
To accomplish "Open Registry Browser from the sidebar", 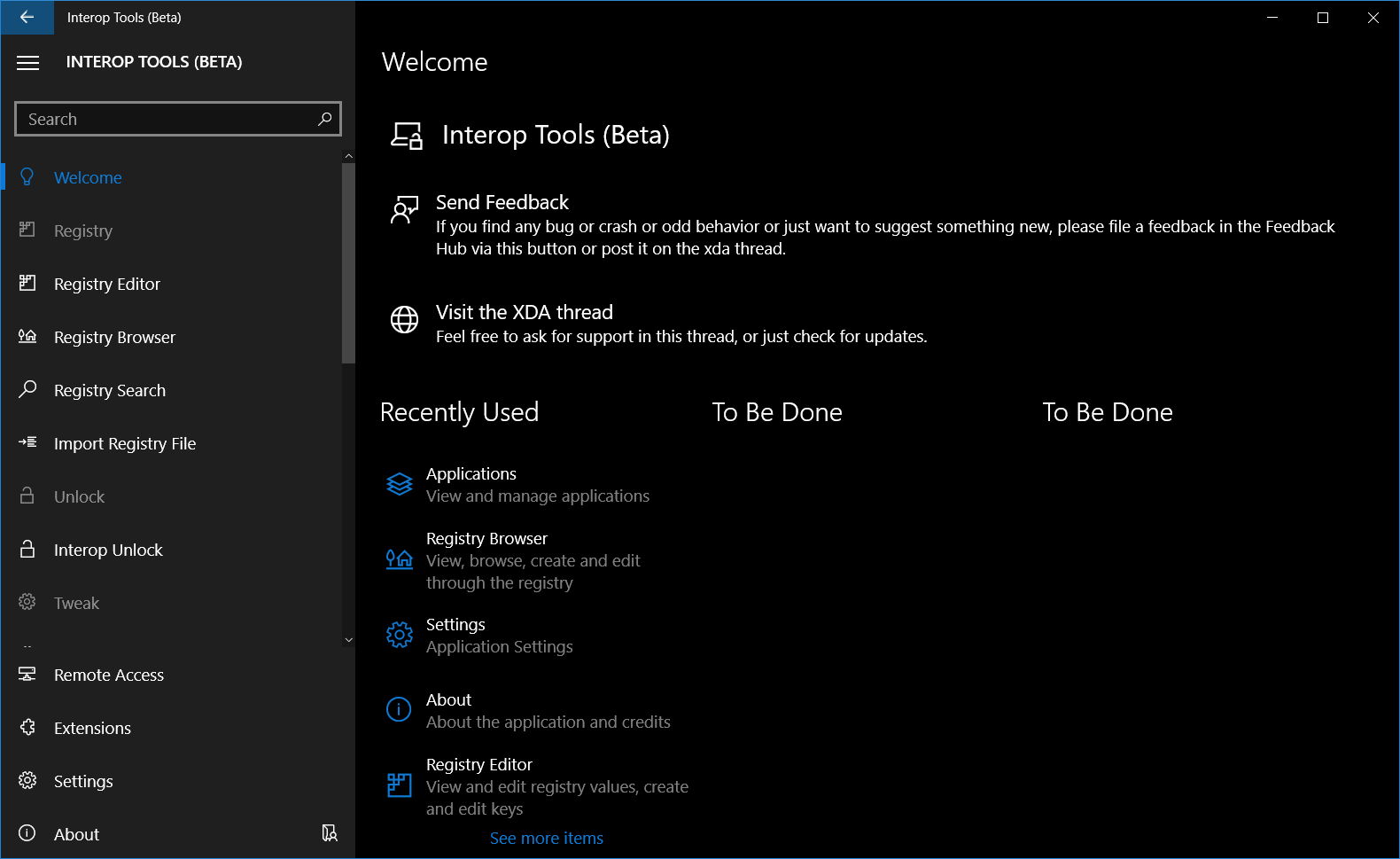I will [x=171, y=337].
